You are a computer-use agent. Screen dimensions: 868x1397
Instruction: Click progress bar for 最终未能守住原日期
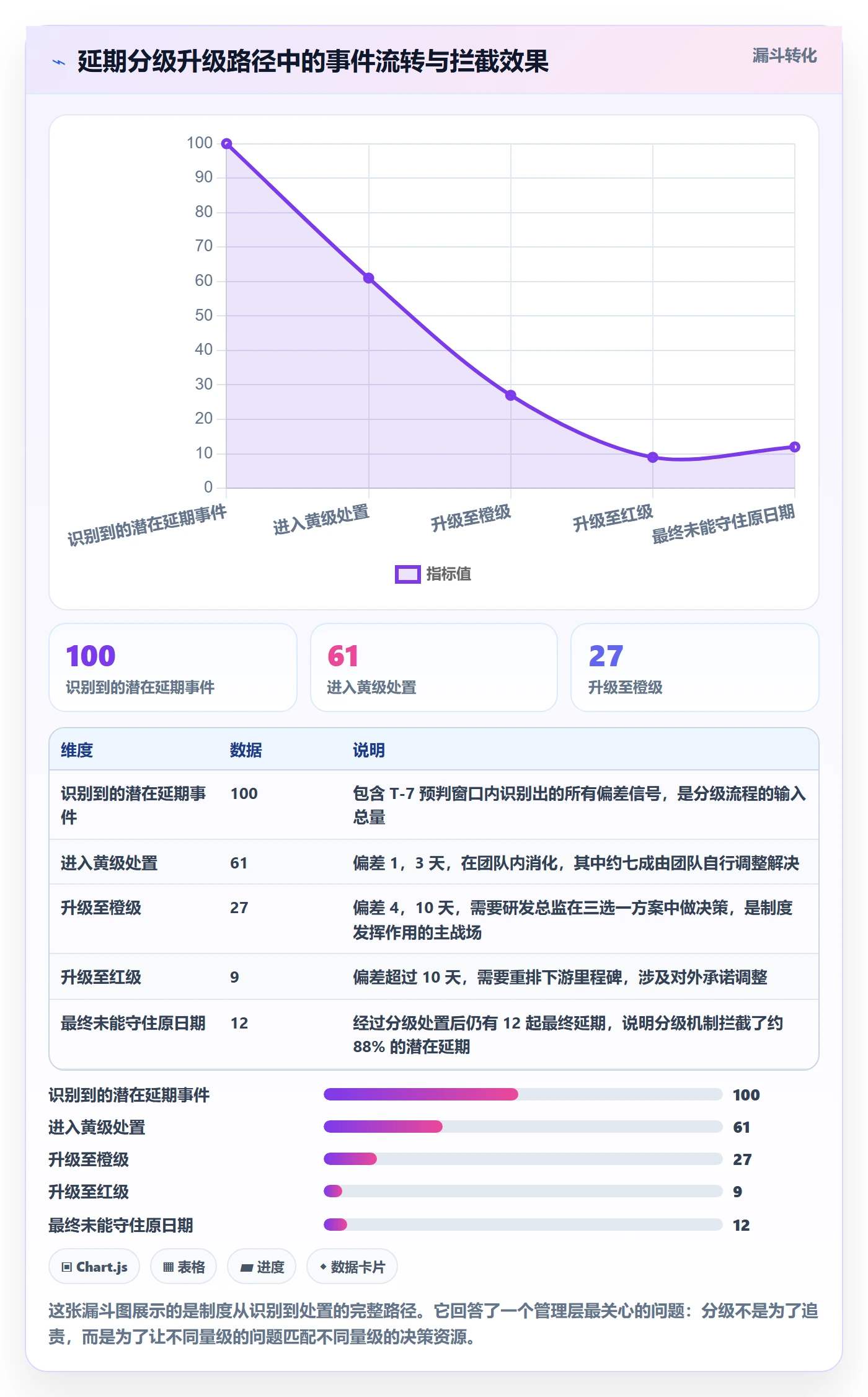pos(523,1225)
